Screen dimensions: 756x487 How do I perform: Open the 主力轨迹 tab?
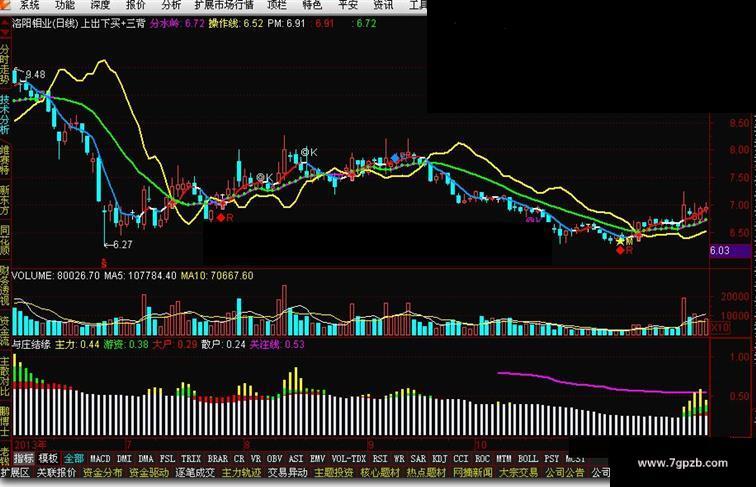pyautogui.click(x=242, y=473)
